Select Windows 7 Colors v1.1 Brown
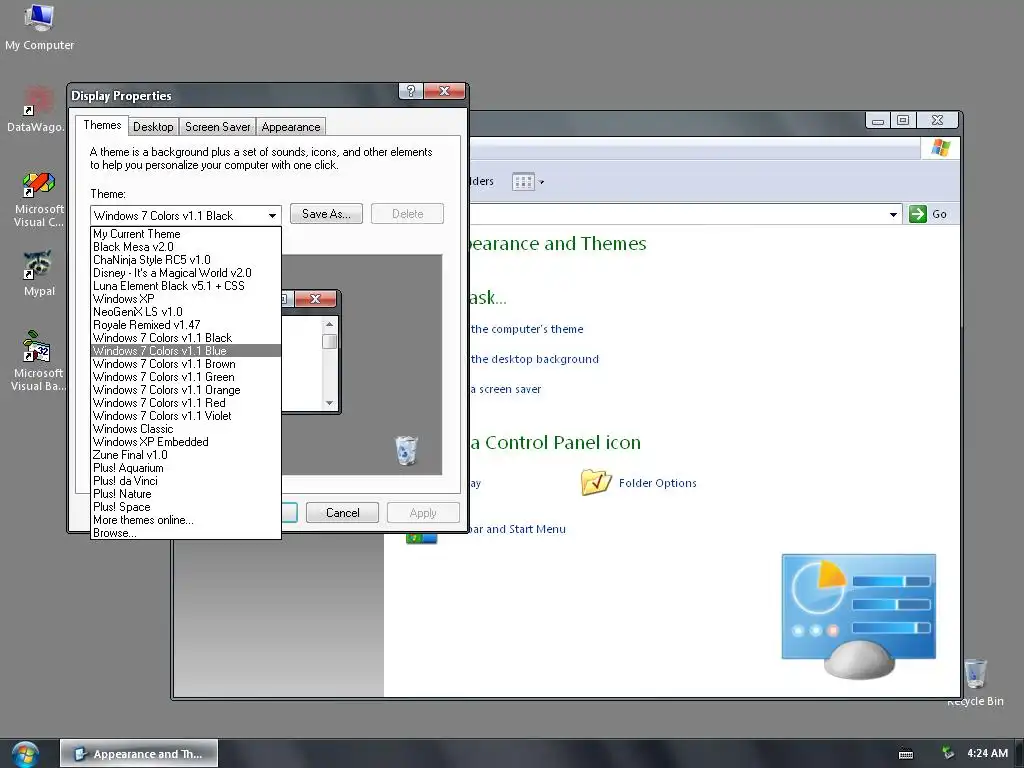1024x768 pixels. (186, 364)
